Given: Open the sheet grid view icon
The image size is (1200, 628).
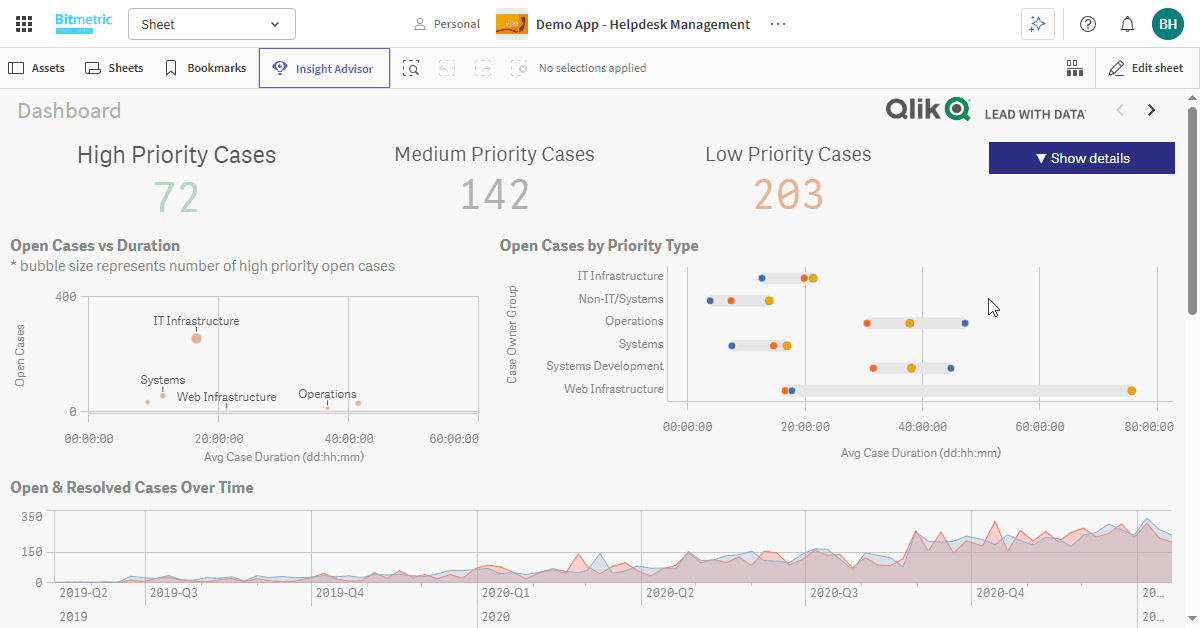Looking at the screenshot, I should pos(1075,68).
